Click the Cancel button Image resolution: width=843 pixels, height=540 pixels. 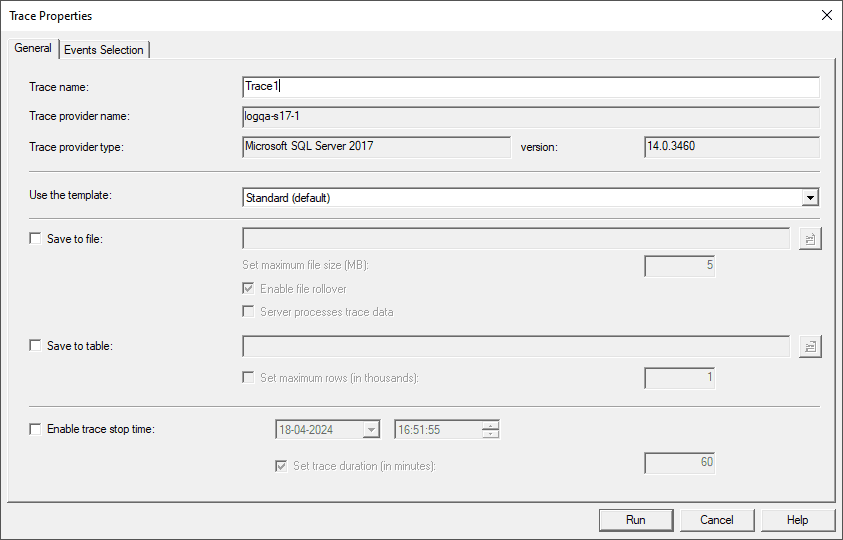717,520
